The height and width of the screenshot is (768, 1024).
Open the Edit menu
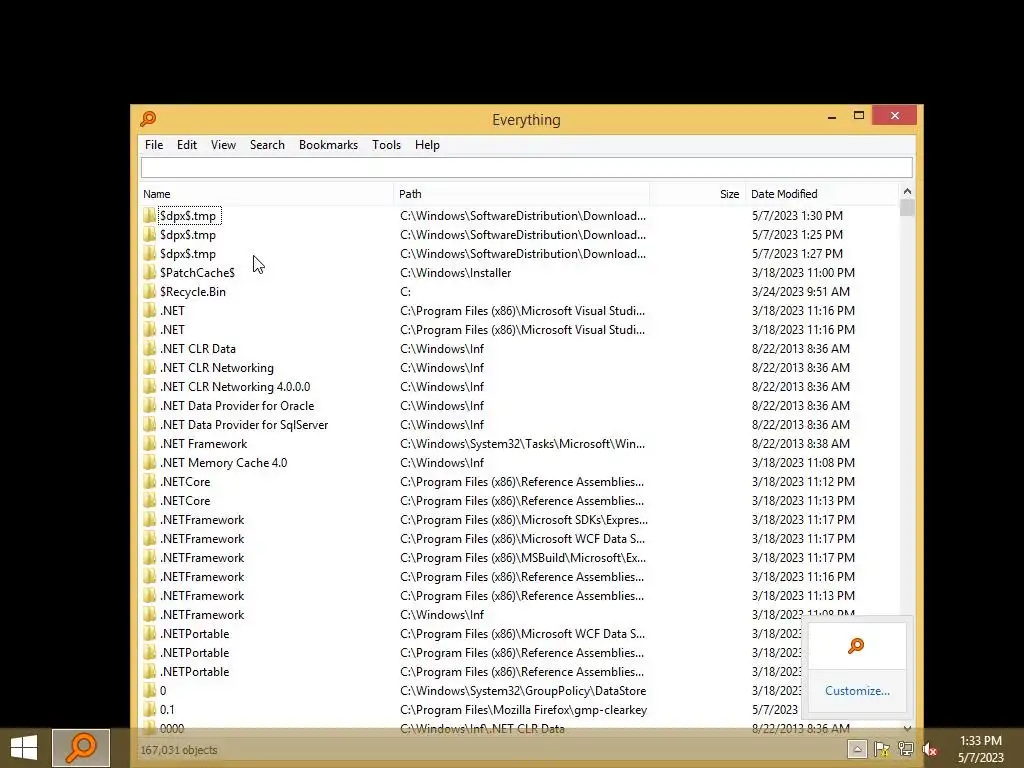187,145
